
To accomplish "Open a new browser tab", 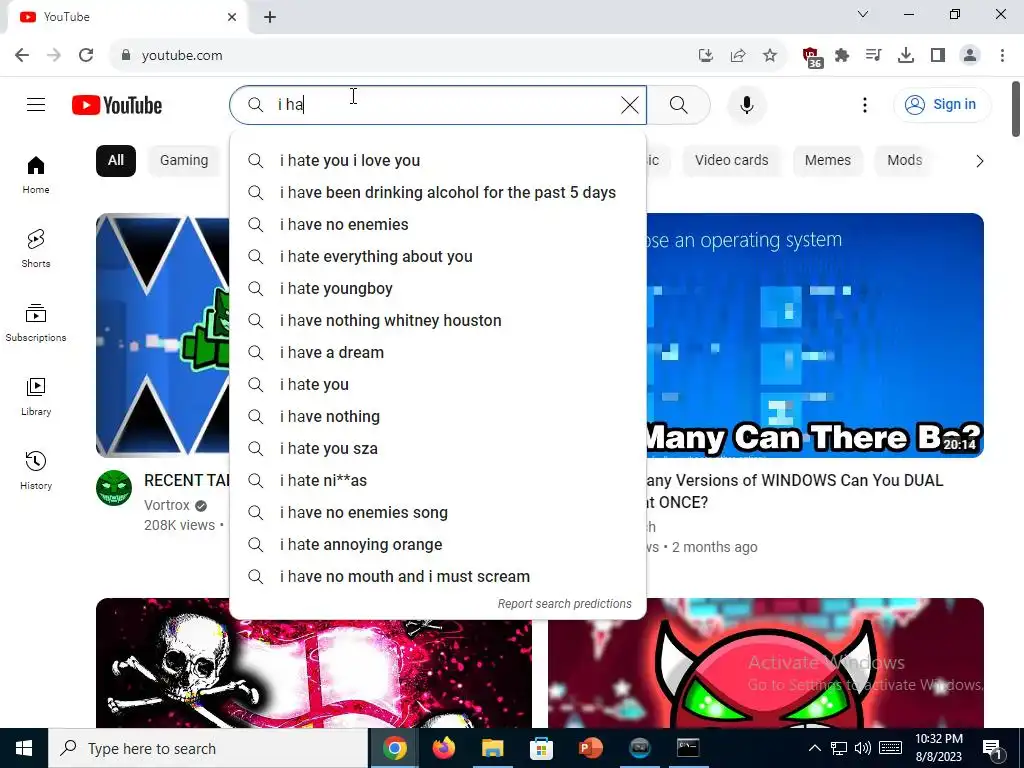I will pos(270,17).
